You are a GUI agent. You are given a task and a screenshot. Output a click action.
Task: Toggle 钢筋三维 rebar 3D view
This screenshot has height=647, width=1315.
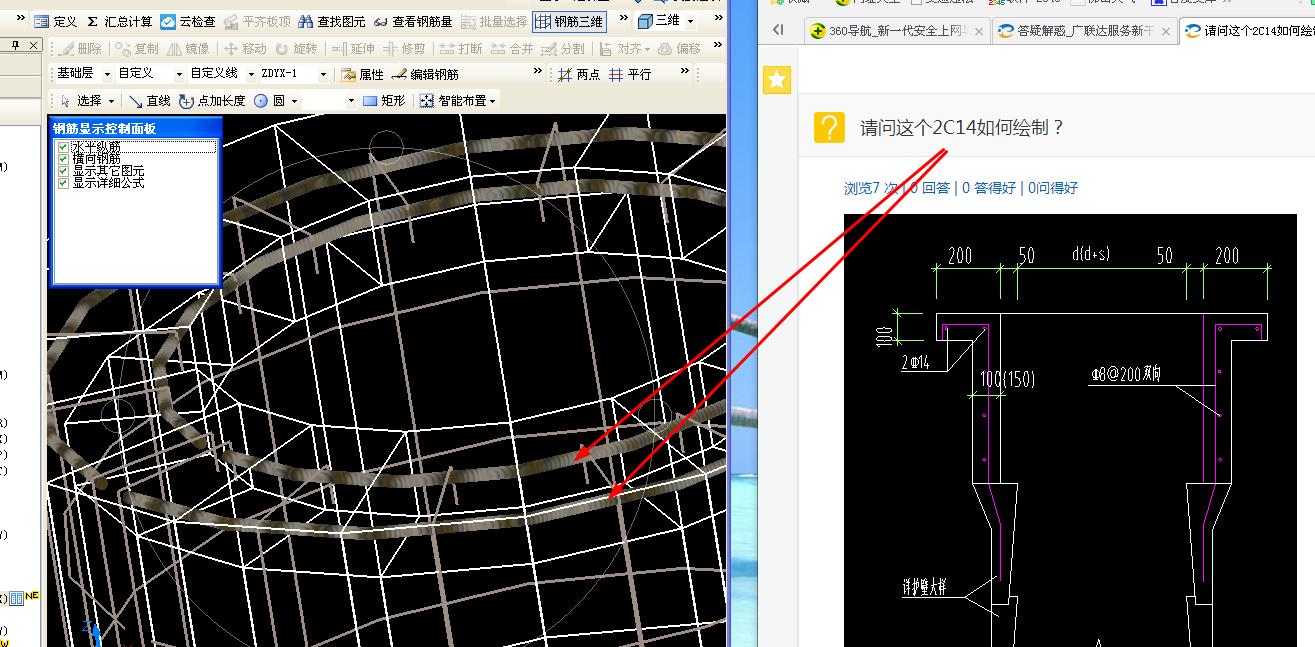[x=570, y=22]
